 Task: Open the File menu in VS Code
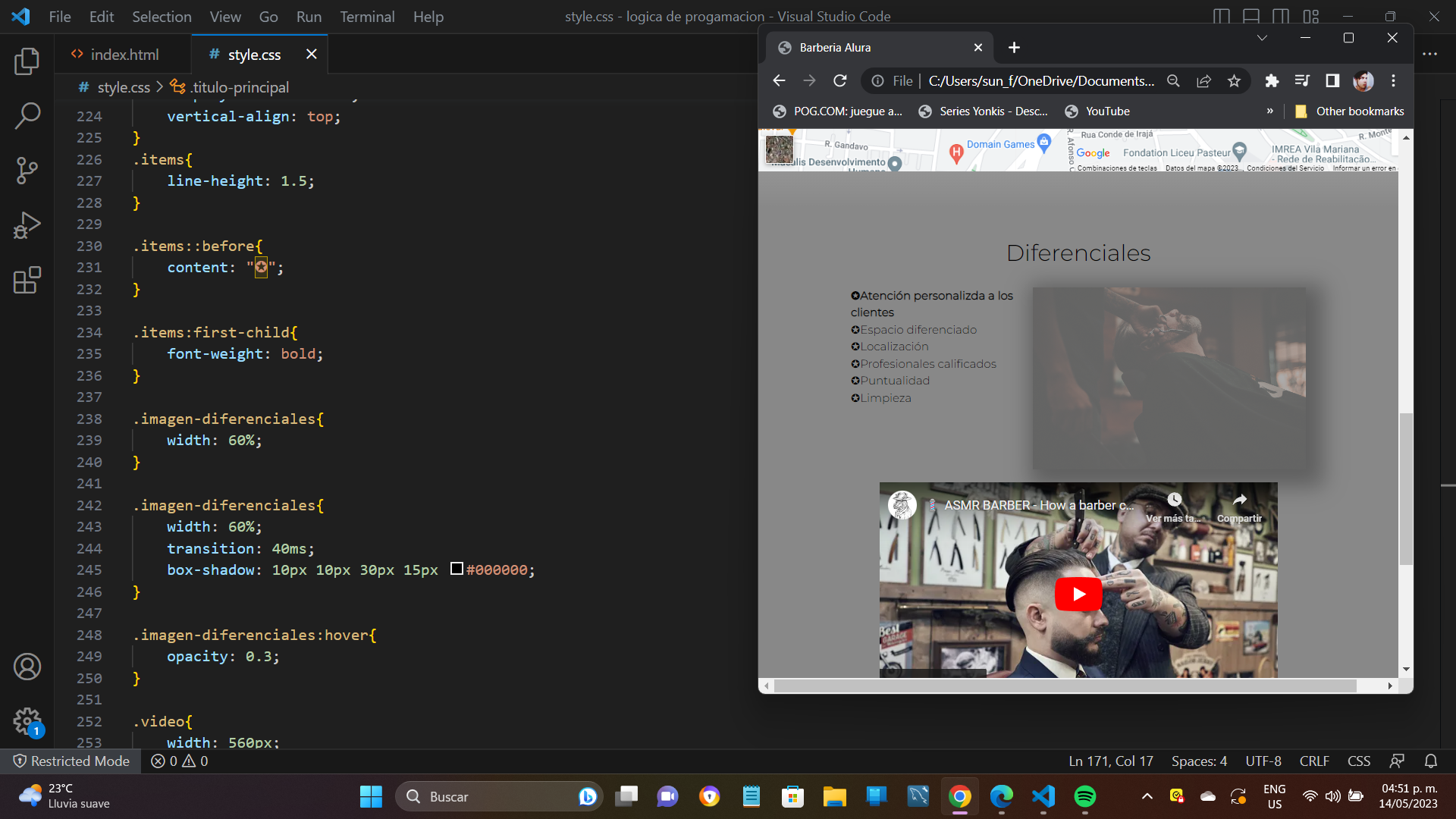(59, 16)
